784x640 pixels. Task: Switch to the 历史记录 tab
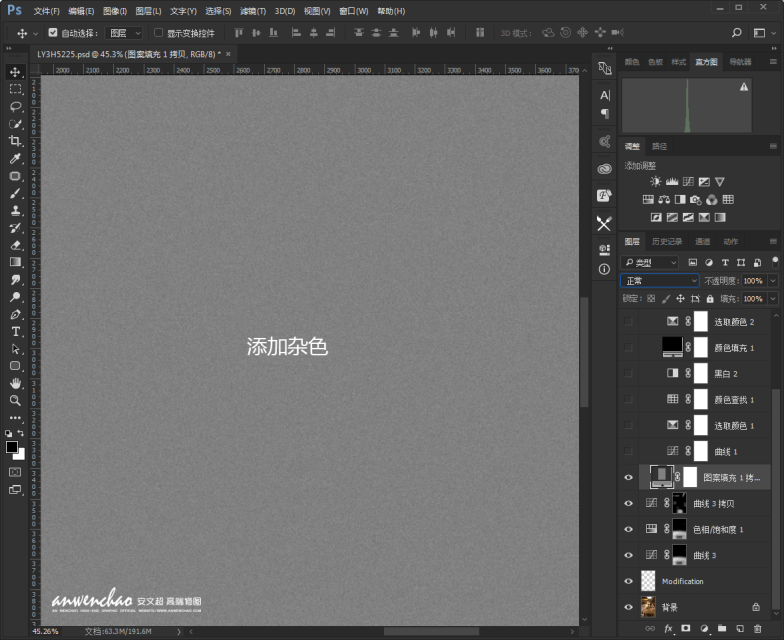pos(667,242)
